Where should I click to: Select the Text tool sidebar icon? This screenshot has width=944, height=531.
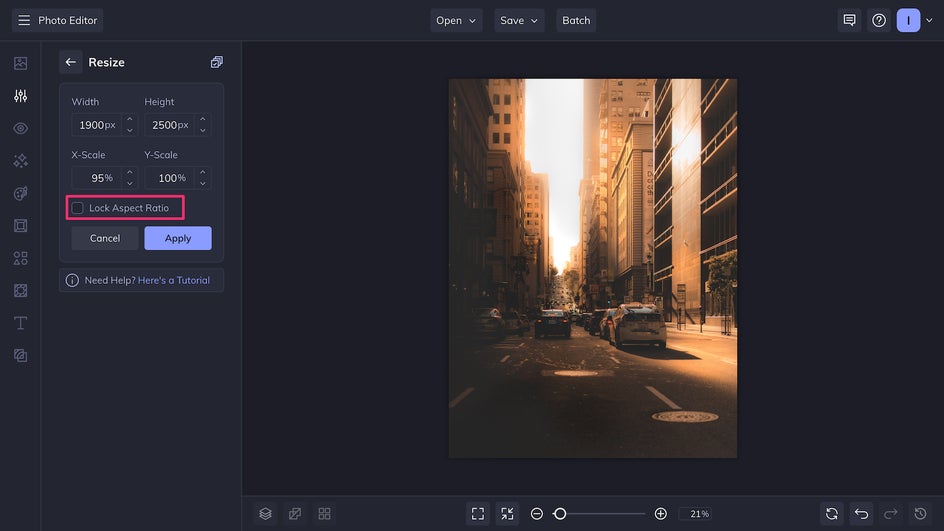[20, 323]
